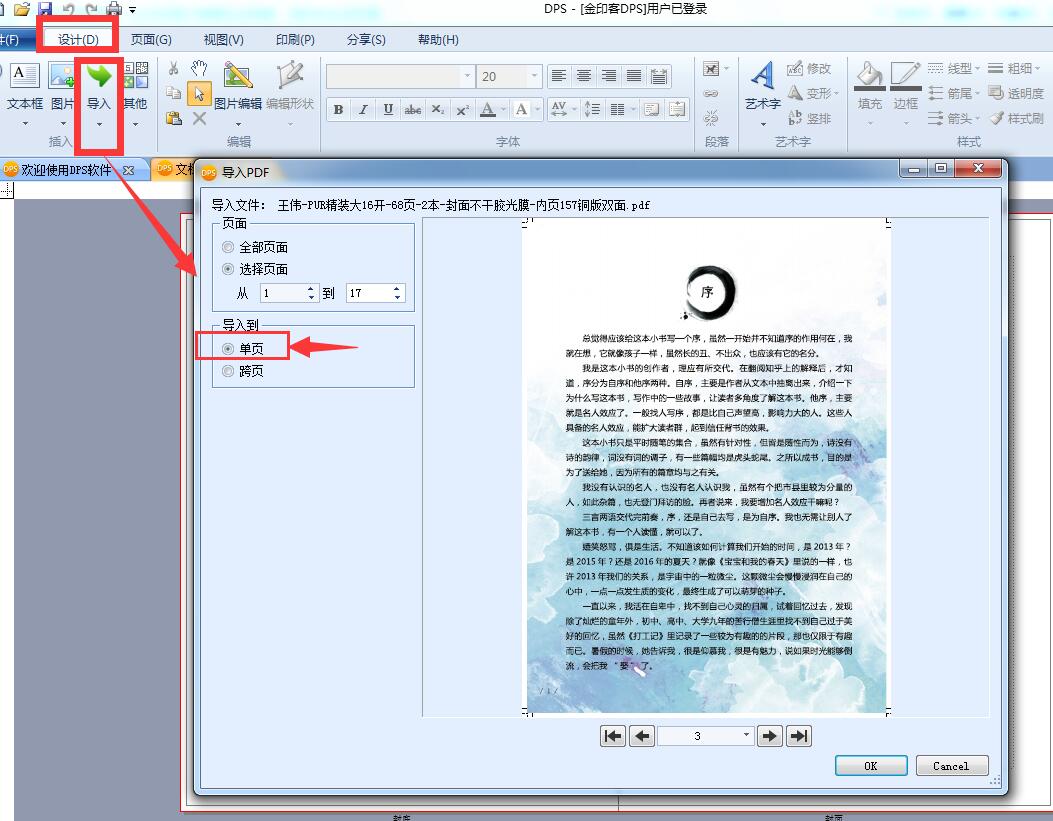This screenshot has height=821, width=1053.
Task: Open the Art Text (艺术字) tool
Action: (x=762, y=75)
